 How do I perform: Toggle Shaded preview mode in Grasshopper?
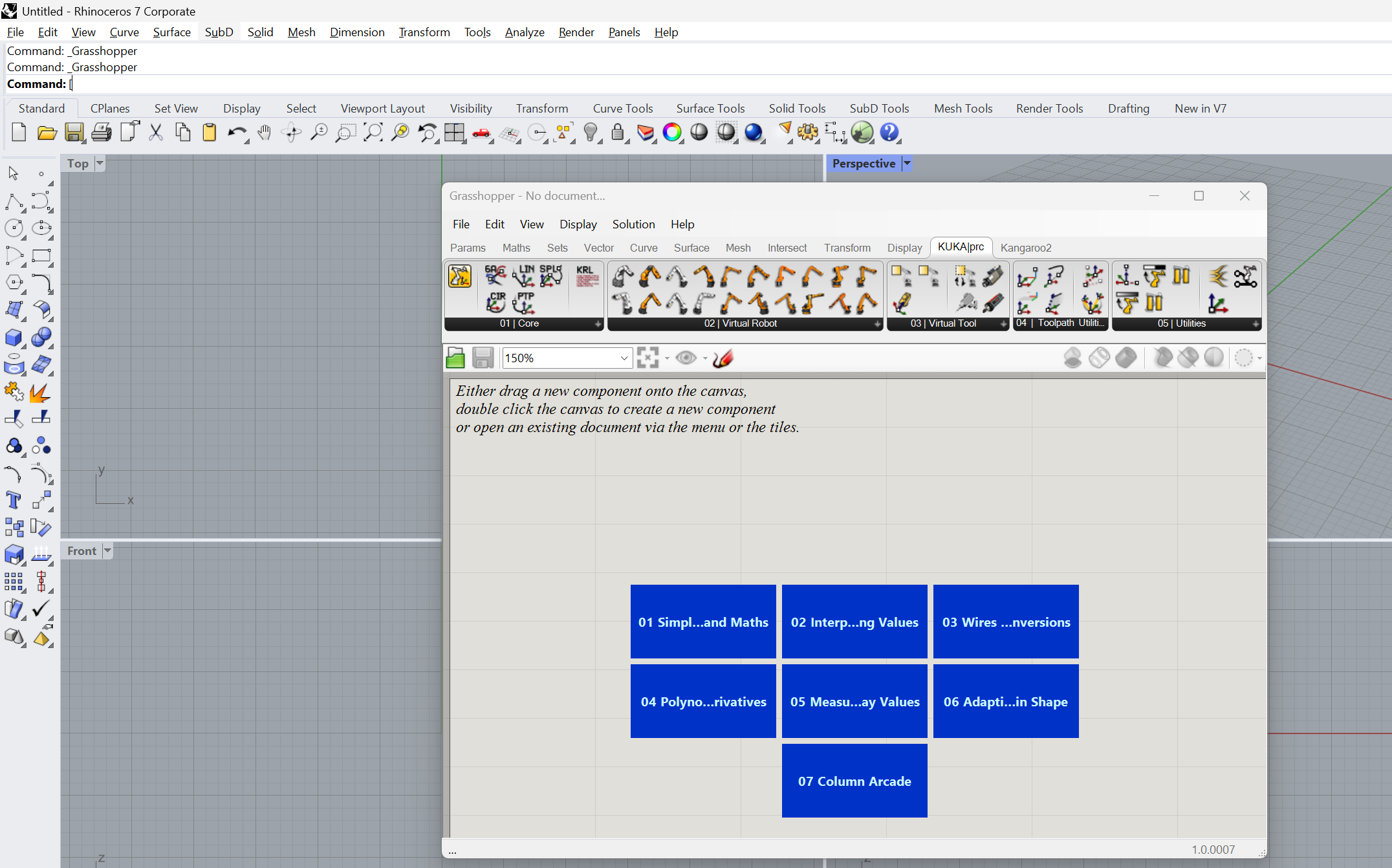(x=1126, y=358)
